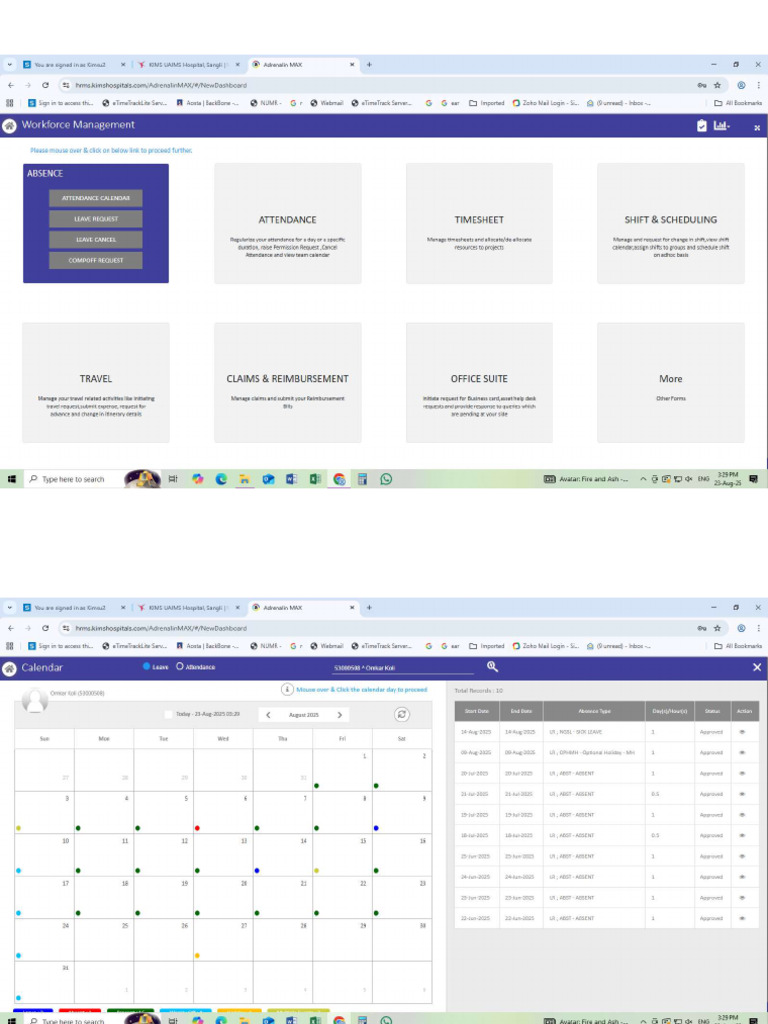Open the LEAVE CANCEL option under Absence
Viewport: 768px width, 1024px height.
click(x=95, y=240)
